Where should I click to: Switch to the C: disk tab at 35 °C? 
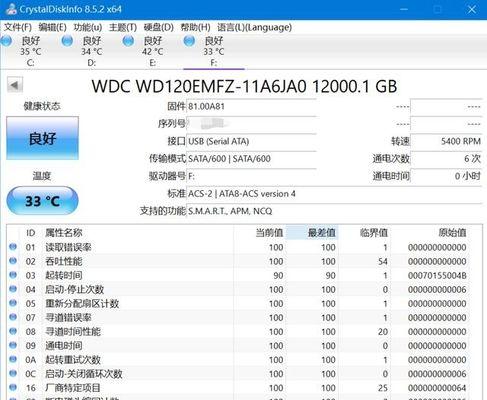click(31, 51)
